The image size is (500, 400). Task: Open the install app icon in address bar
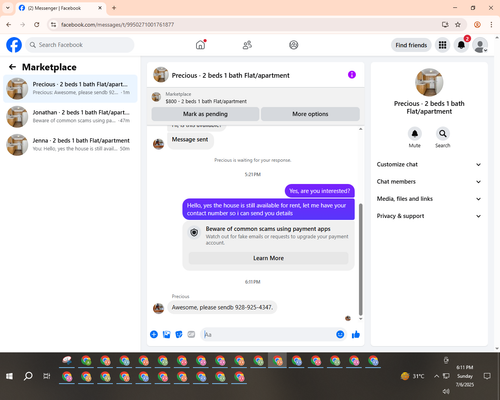click(445, 25)
